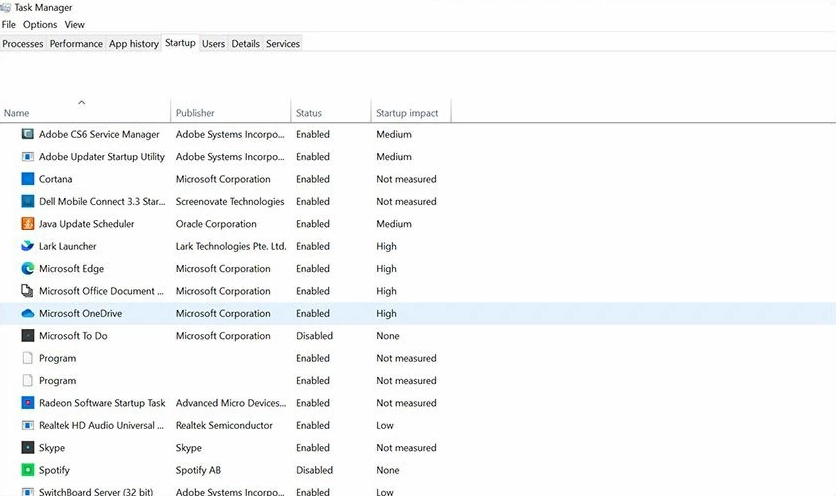Select the Skype startup icon

click(28, 448)
